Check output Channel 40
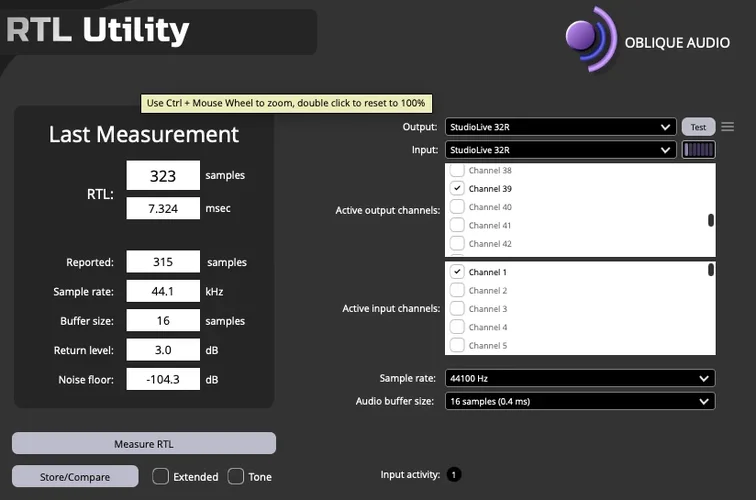Image resolution: width=756 pixels, height=500 pixels. [457, 206]
